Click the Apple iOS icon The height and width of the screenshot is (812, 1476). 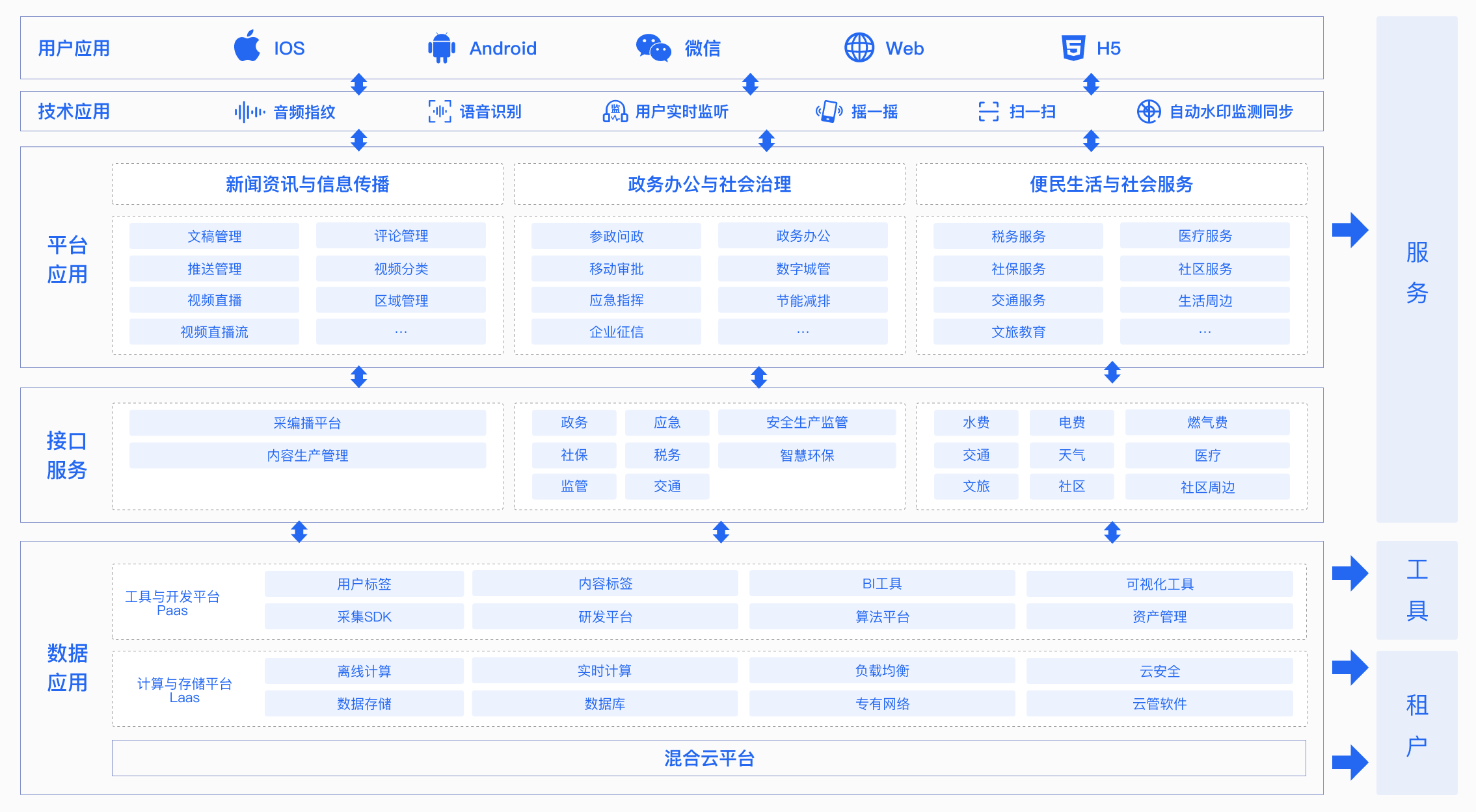(x=247, y=47)
